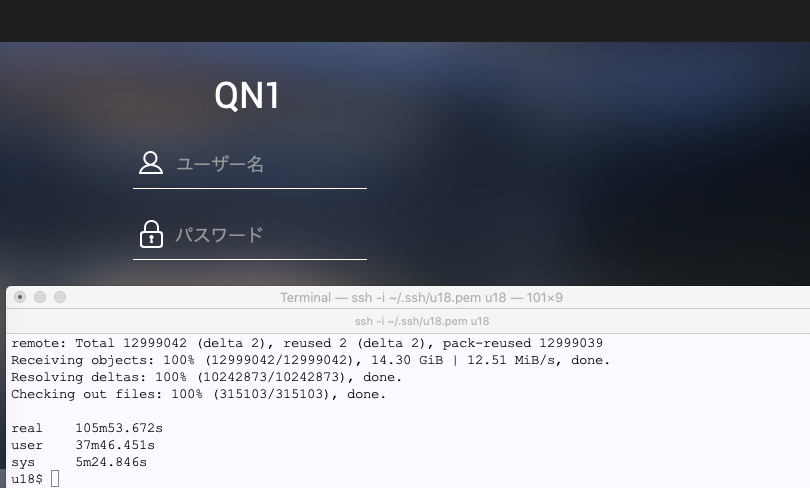Click the 'Checking out files' output line
This screenshot has width=810, height=488.
coord(198,394)
